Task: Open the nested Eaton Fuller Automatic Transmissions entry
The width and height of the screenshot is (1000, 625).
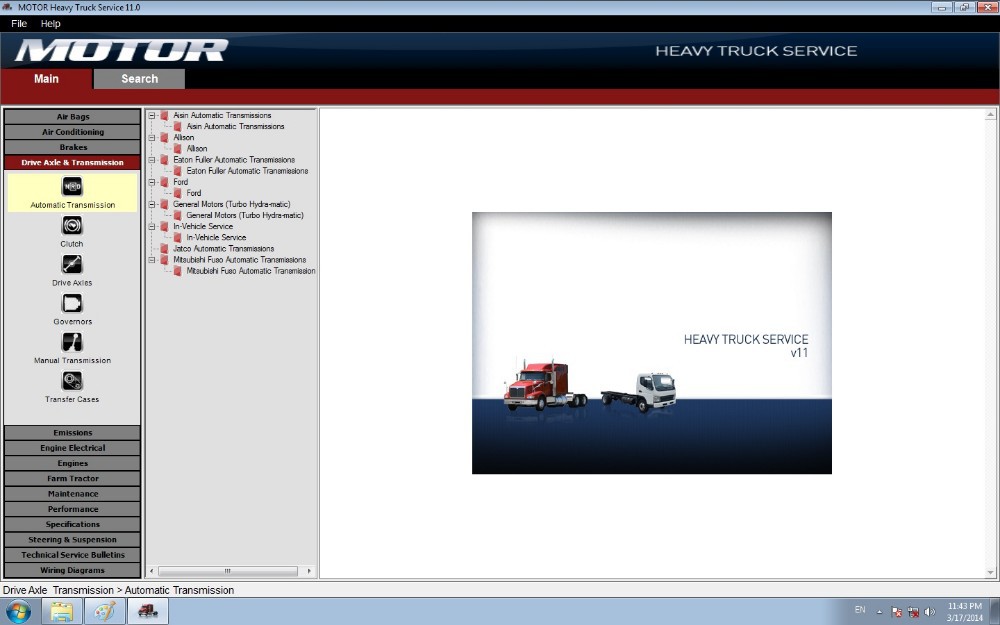Action: pyautogui.click(x=247, y=171)
